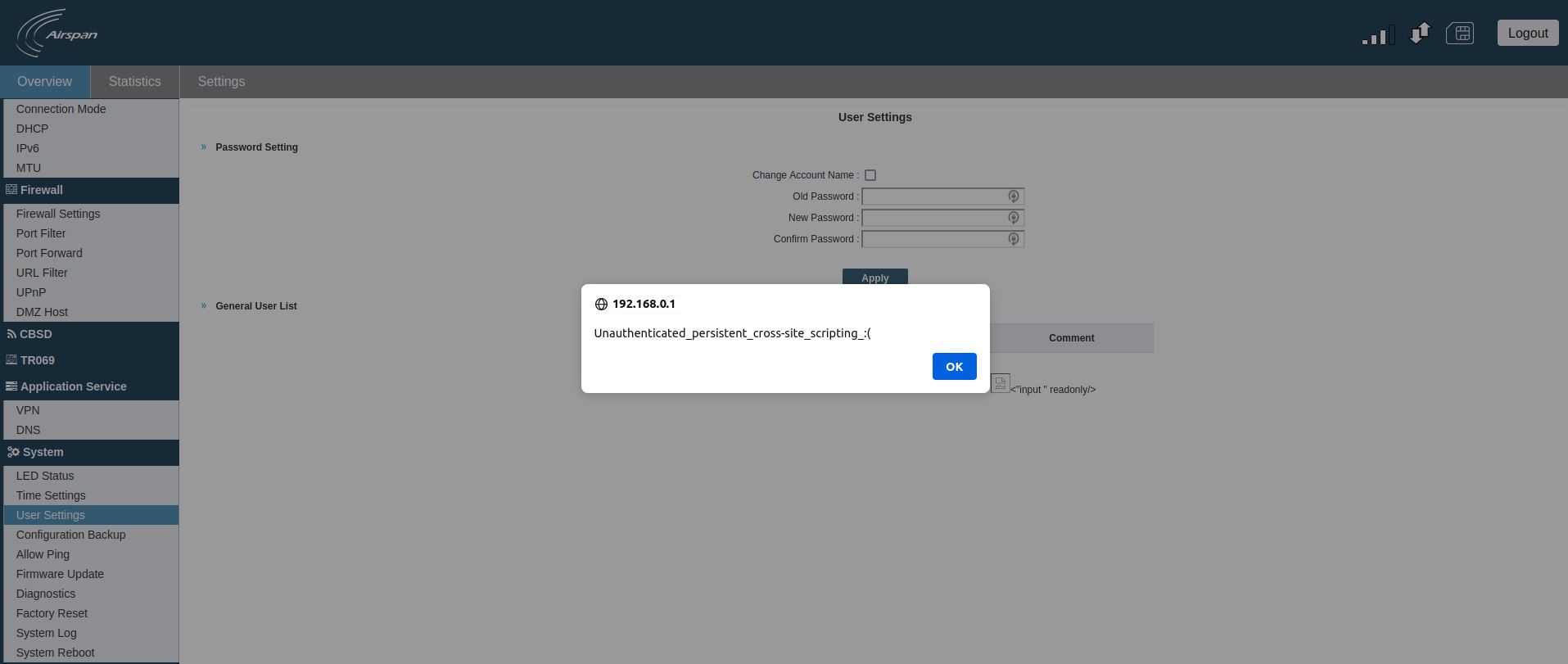
Task: Click the reveal icon in New Password field
Action: pyautogui.click(x=1013, y=218)
